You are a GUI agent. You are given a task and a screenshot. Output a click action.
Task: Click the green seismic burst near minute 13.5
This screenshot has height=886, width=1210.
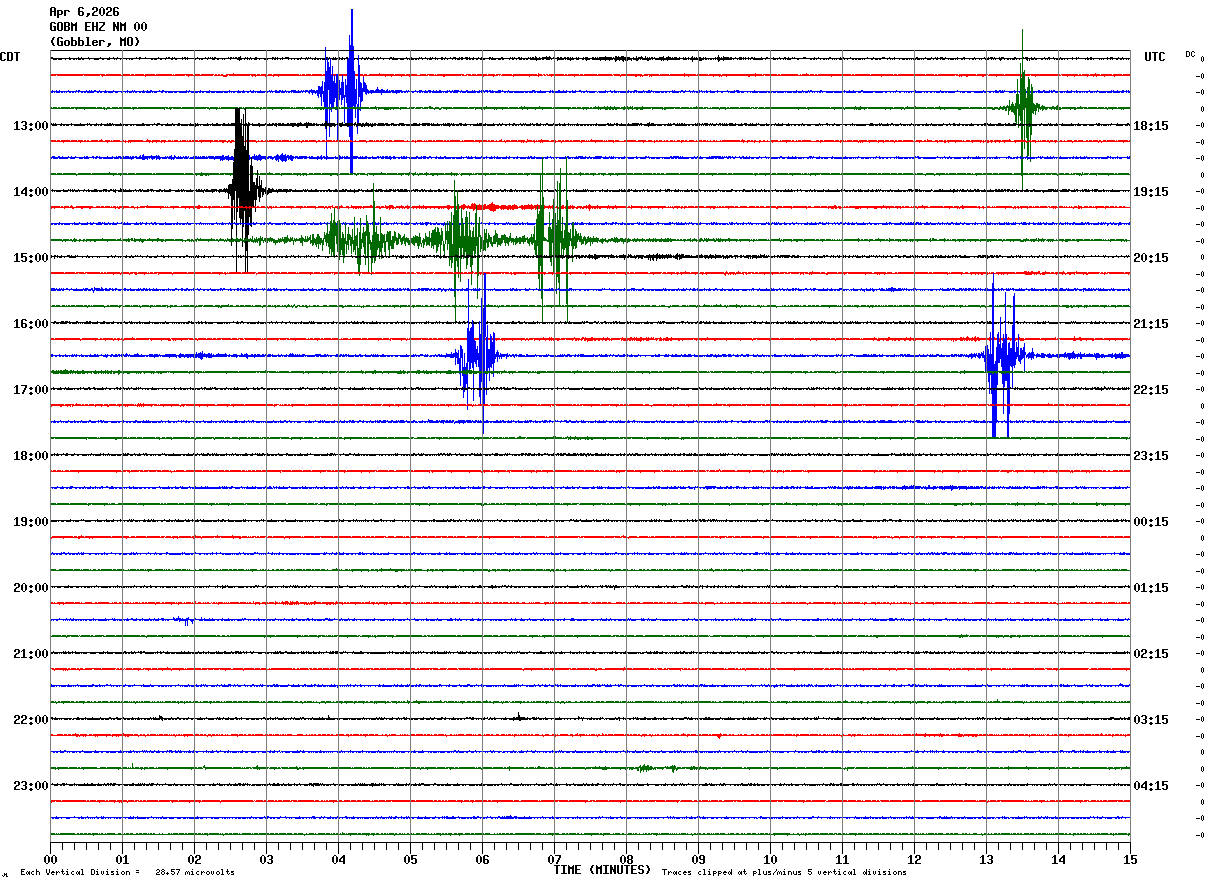[1024, 107]
